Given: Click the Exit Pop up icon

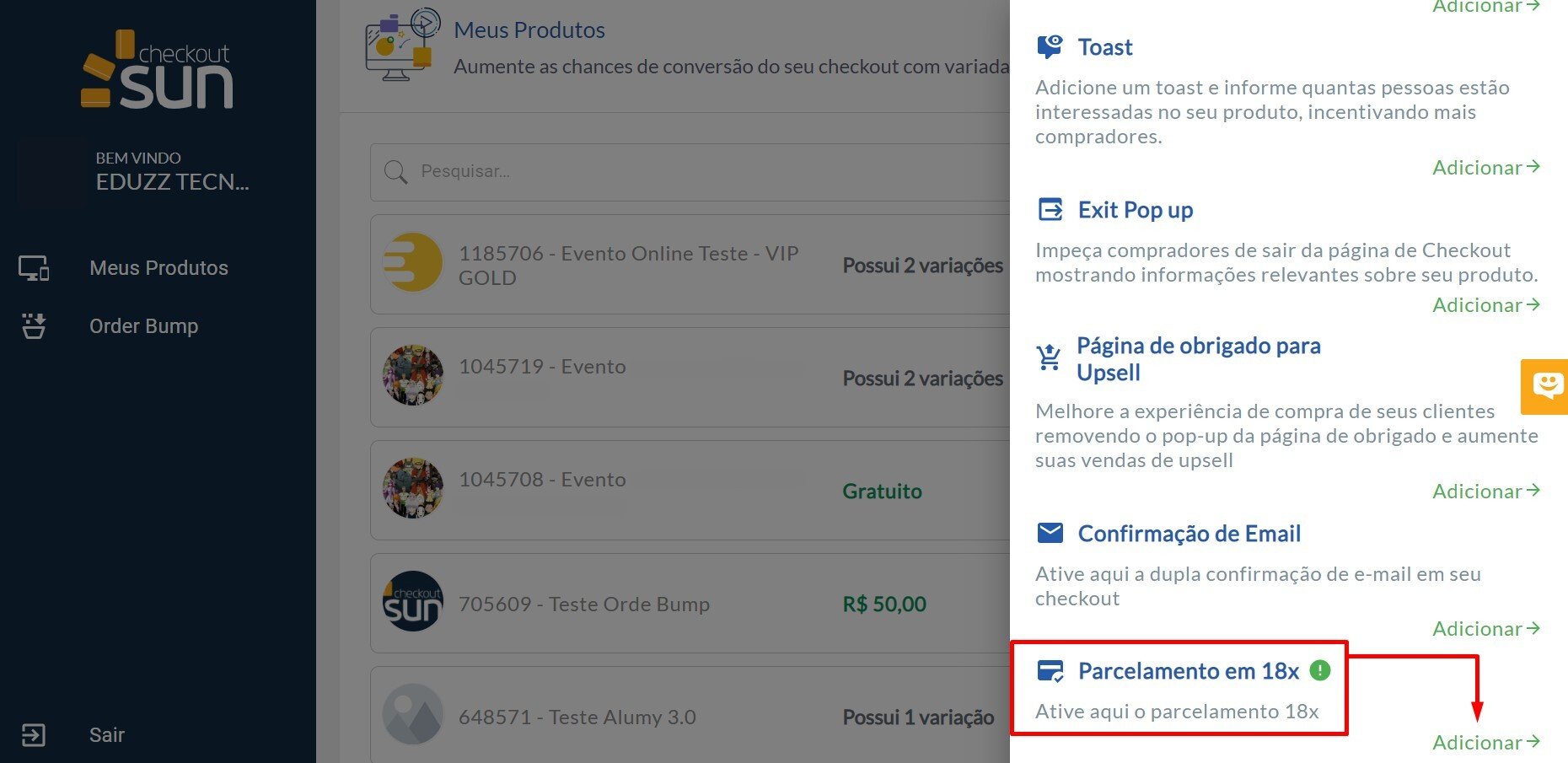Looking at the screenshot, I should 1050,209.
